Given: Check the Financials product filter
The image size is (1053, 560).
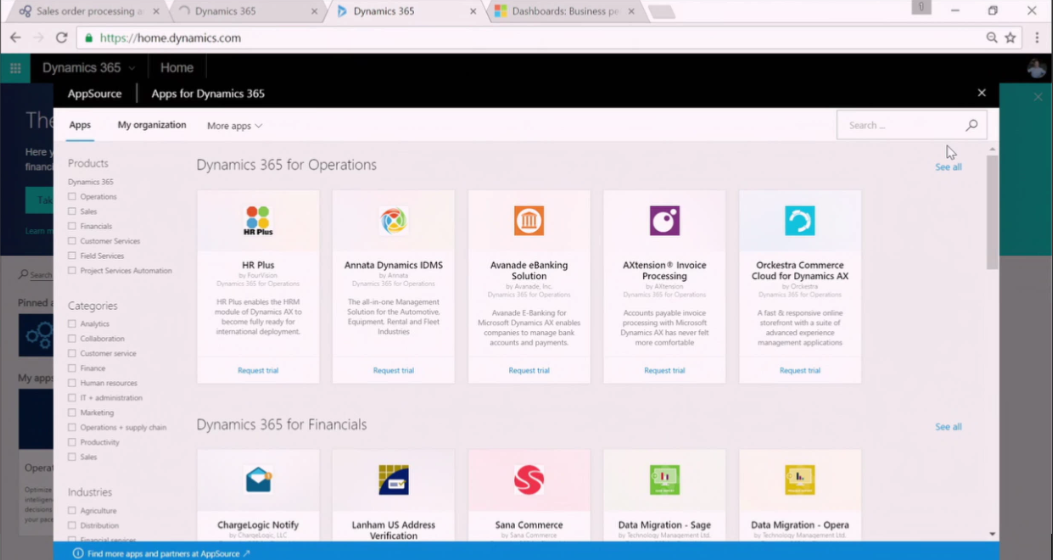Looking at the screenshot, I should [72, 226].
